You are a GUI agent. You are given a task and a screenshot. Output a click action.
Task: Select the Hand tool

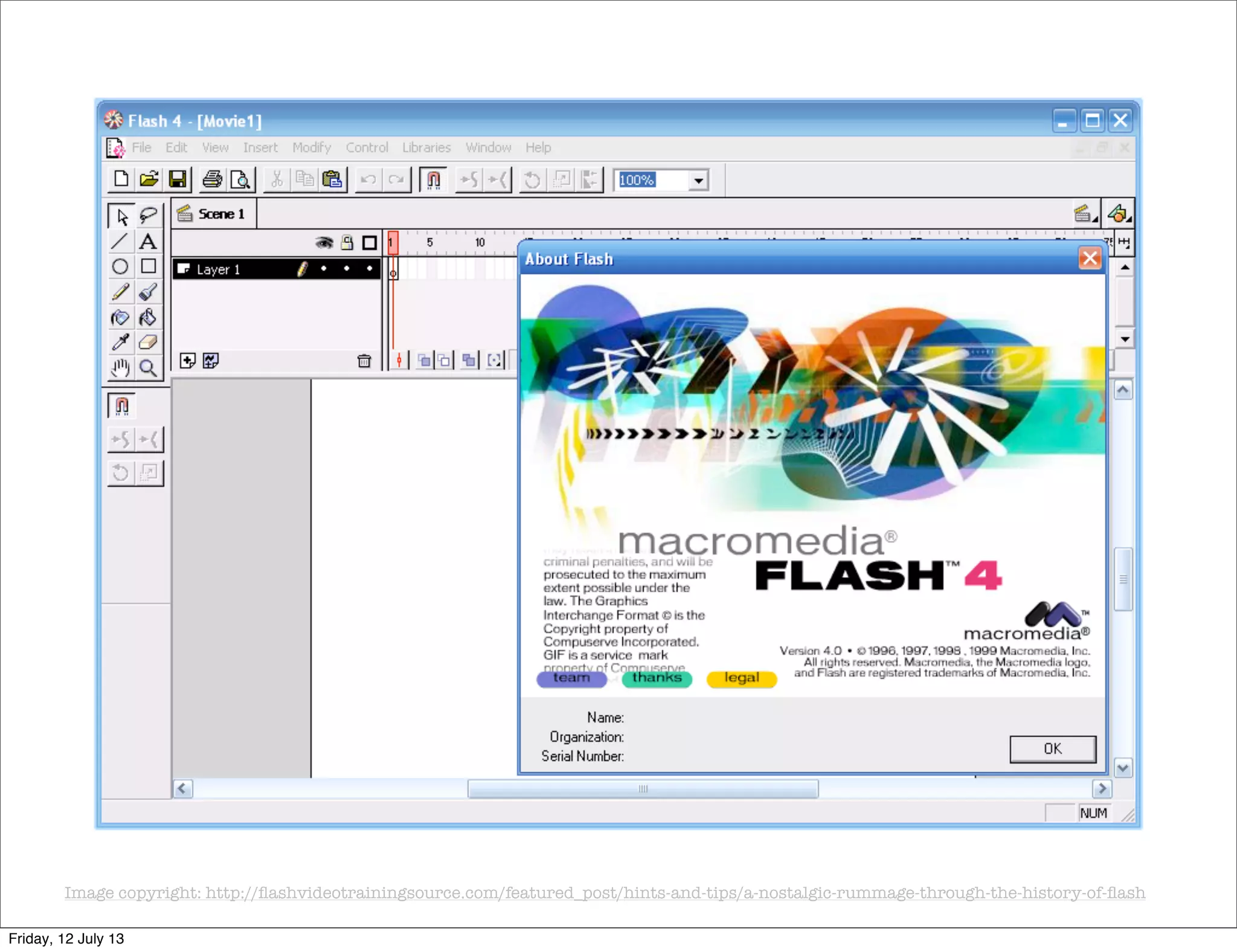point(120,368)
